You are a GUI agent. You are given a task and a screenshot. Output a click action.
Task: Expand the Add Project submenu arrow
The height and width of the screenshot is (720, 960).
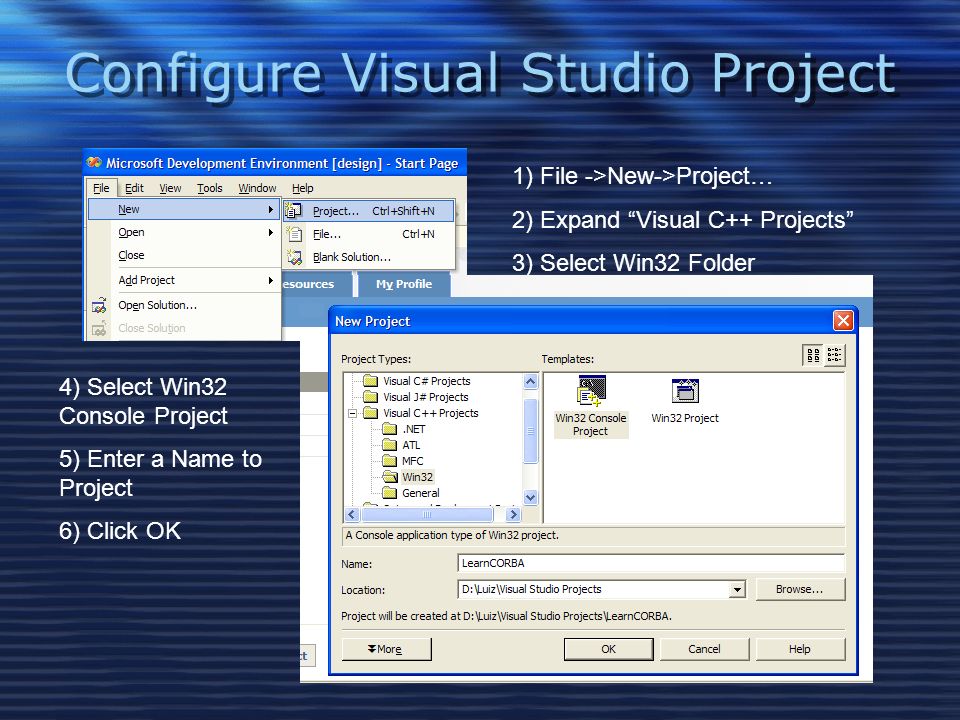point(270,280)
